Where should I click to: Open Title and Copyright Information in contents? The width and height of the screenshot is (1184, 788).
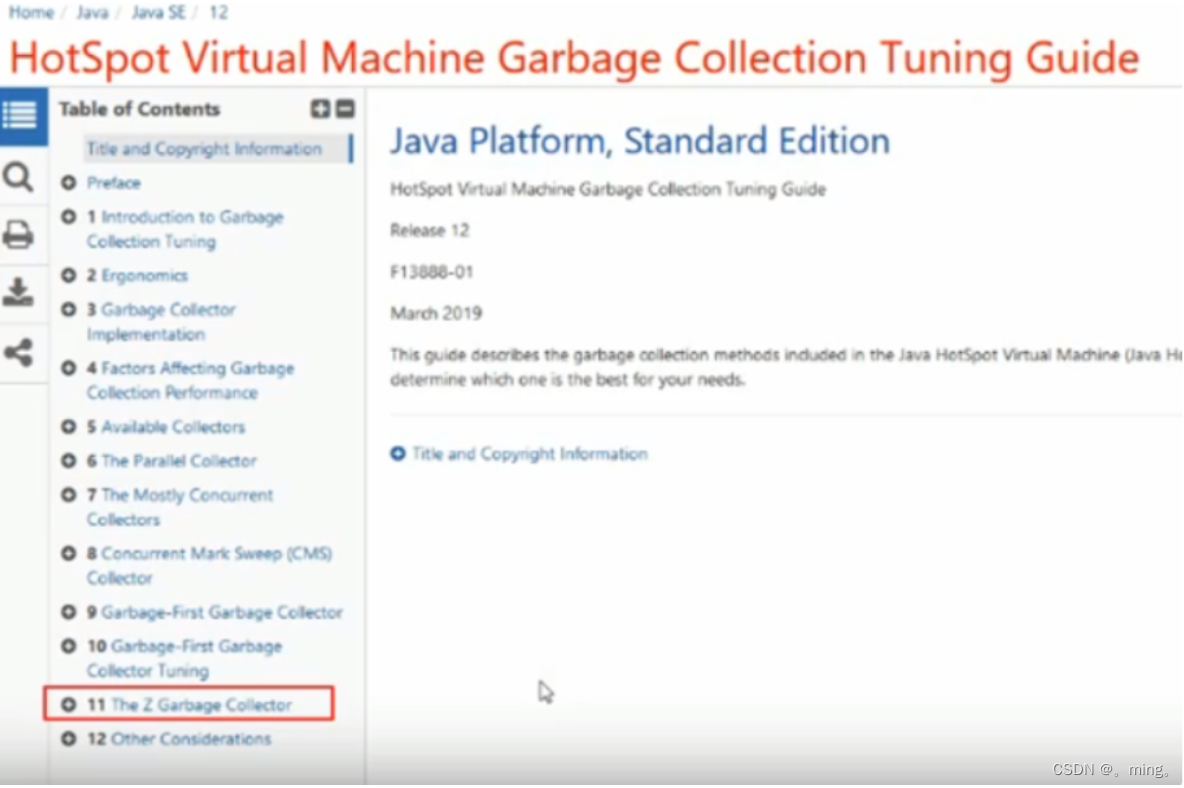tap(204, 149)
